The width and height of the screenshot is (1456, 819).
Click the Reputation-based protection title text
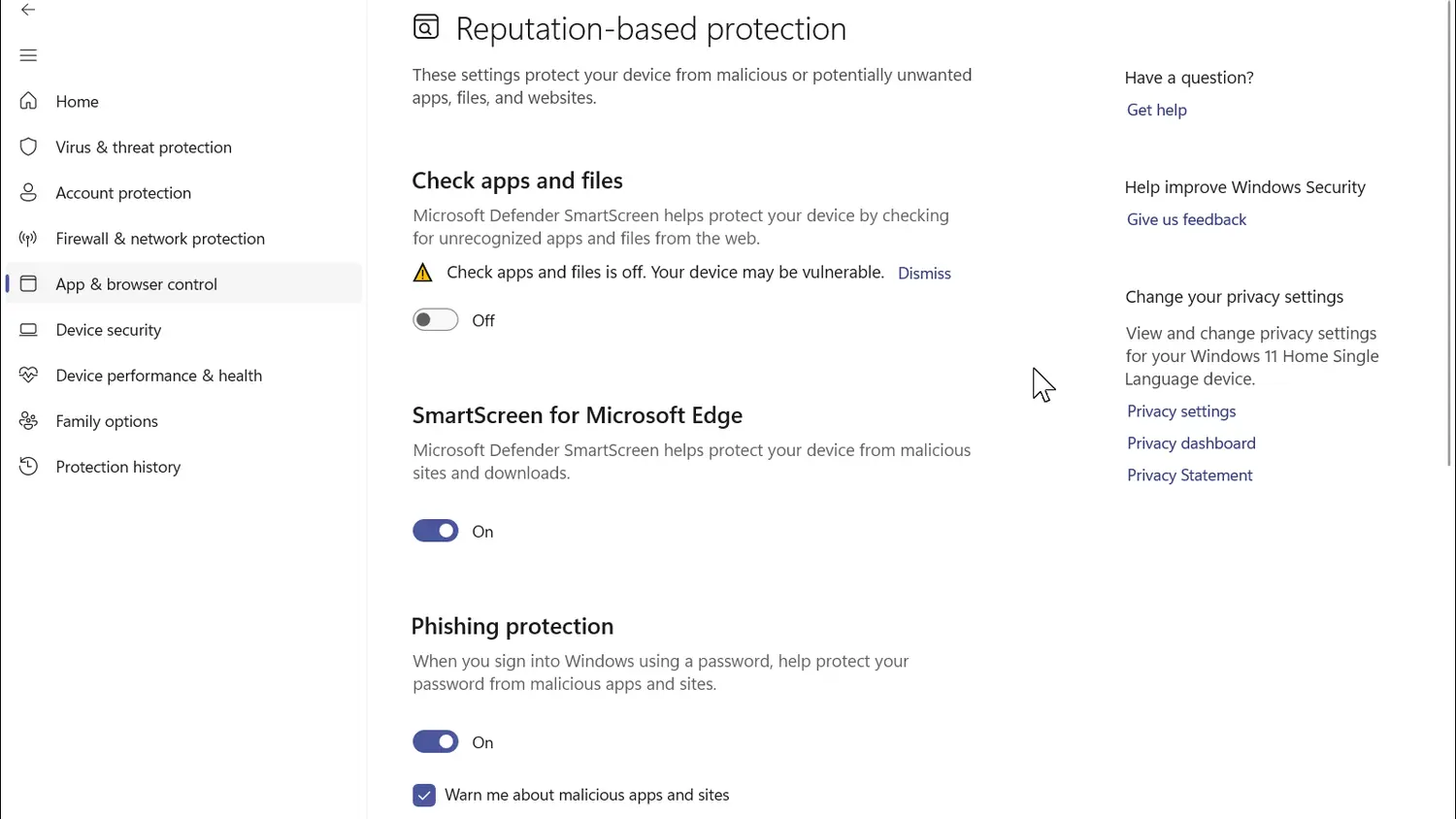coord(651,29)
